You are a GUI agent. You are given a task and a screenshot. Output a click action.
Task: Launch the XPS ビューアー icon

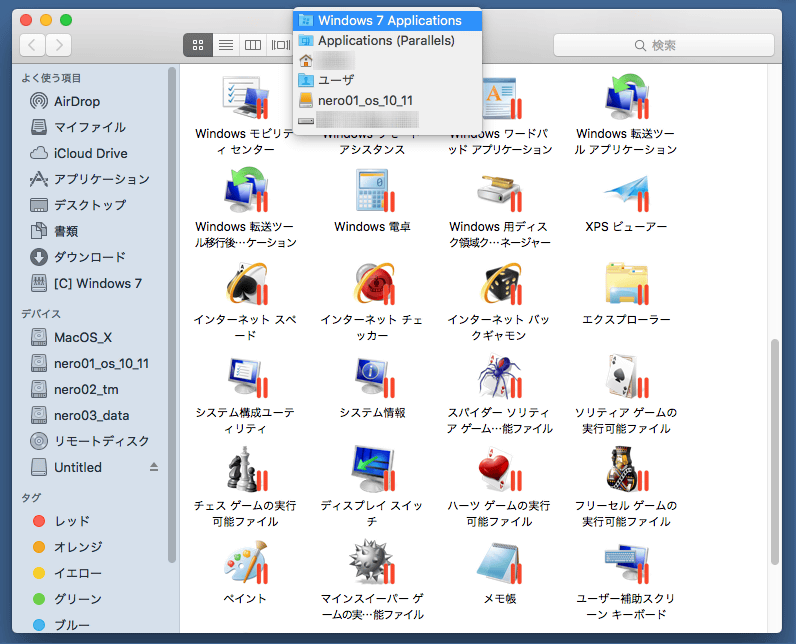pos(626,192)
